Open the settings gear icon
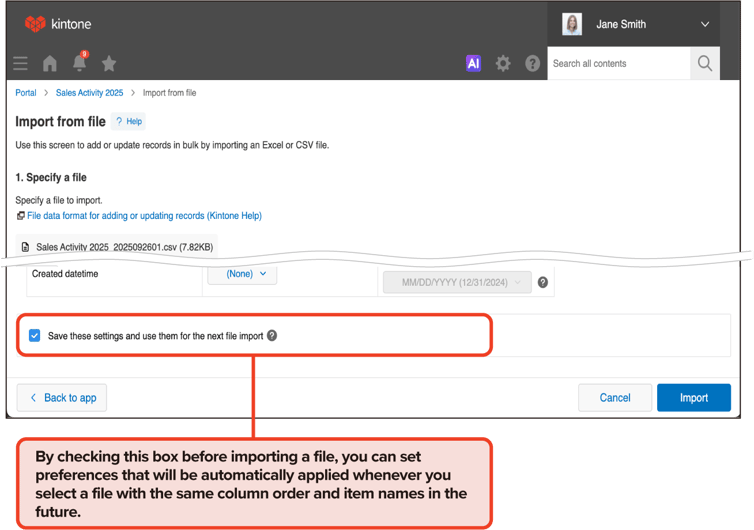Image resolution: width=754 pixels, height=530 pixels. 503,63
